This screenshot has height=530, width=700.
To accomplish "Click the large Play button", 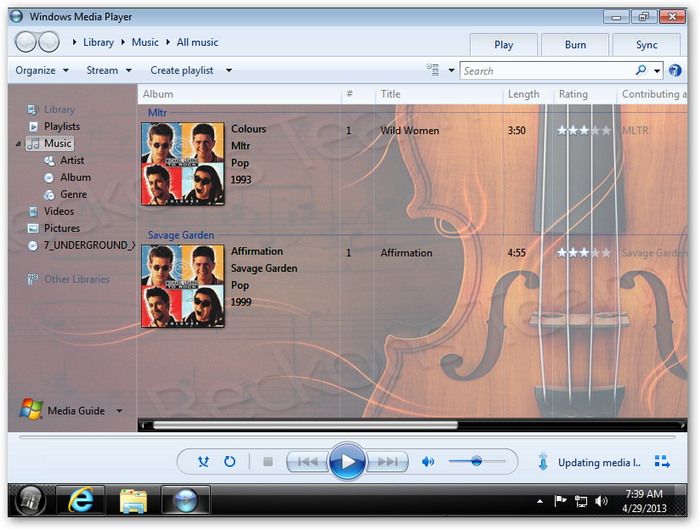I will click(x=347, y=462).
